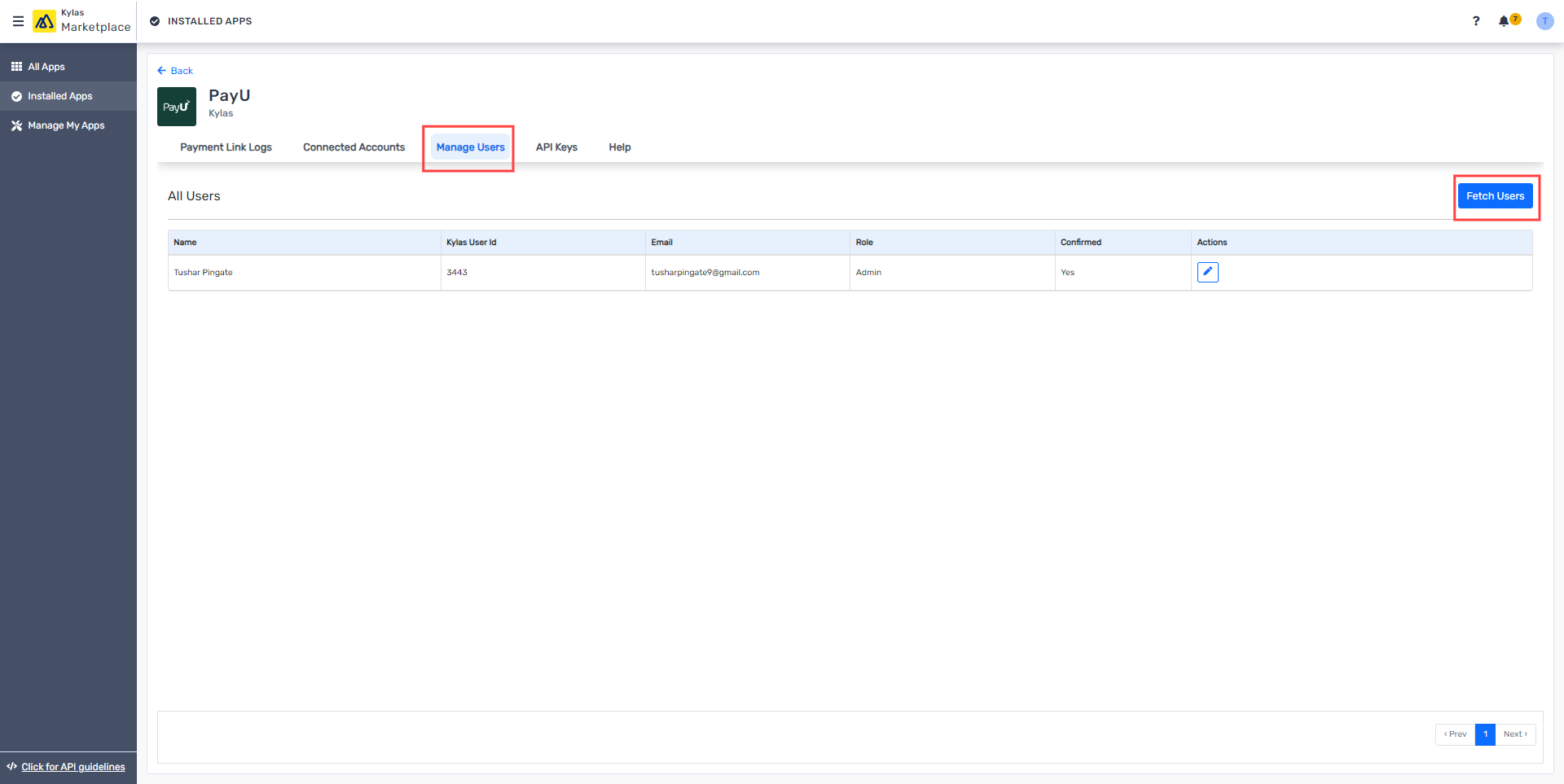Switch to Payment Link Logs tab
The width and height of the screenshot is (1564, 784).
click(x=226, y=147)
